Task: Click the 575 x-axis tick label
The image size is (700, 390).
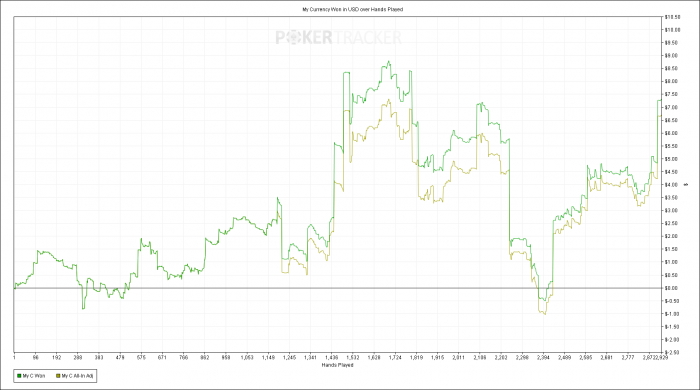Action: tap(141, 357)
